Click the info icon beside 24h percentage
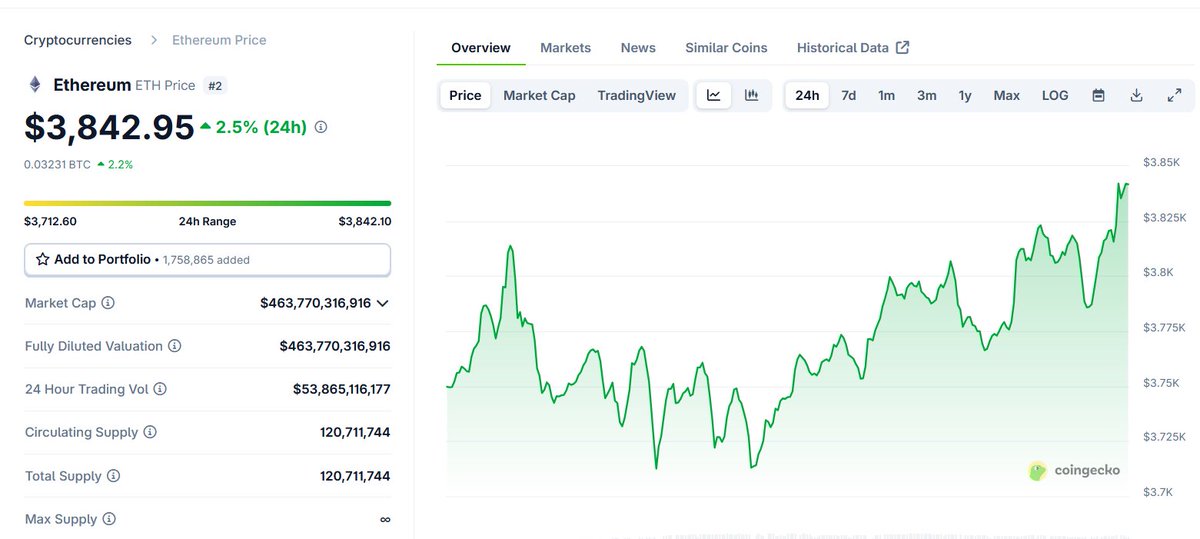Viewport: 1200px width, 539px height. [x=321, y=127]
